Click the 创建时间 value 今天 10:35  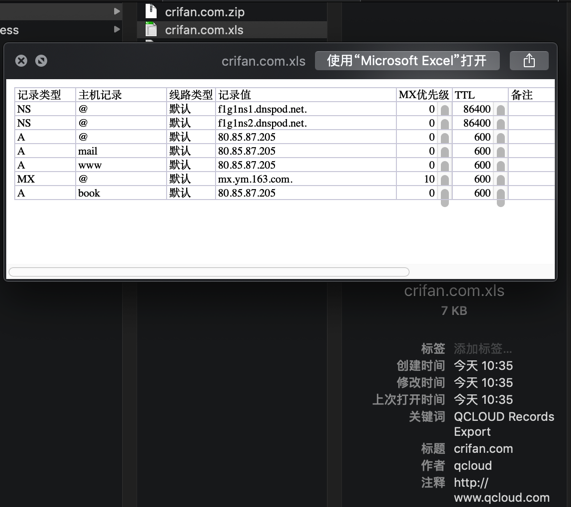[x=483, y=365]
